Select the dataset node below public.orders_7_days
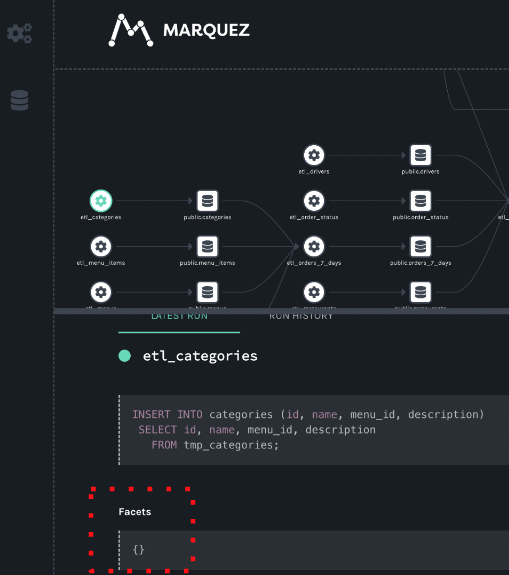Screen dimensions: 509x575 (x=420, y=292)
